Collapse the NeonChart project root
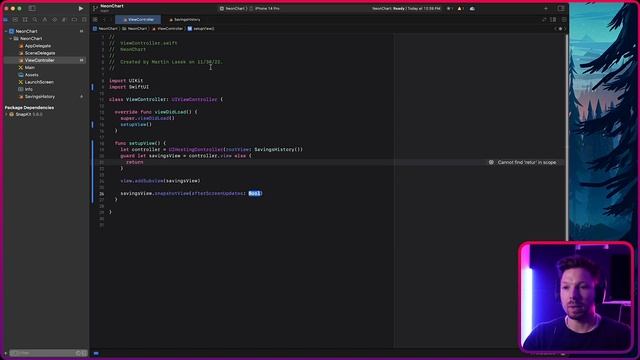This screenshot has width=640, height=360. pyautogui.click(x=6, y=31)
